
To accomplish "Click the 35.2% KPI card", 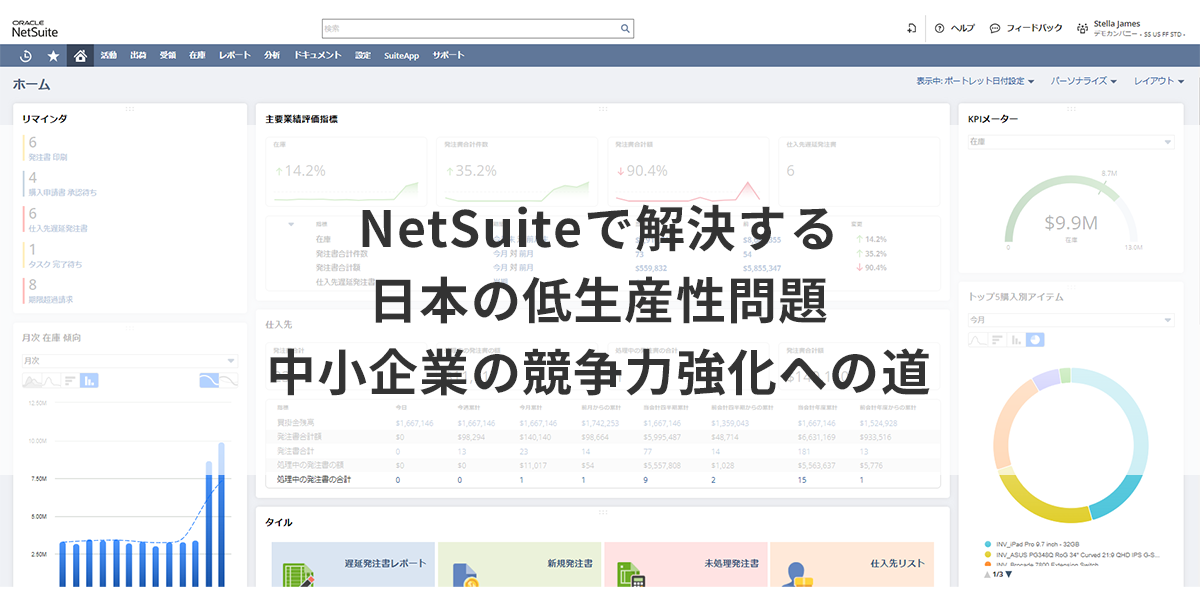I will (x=517, y=169).
